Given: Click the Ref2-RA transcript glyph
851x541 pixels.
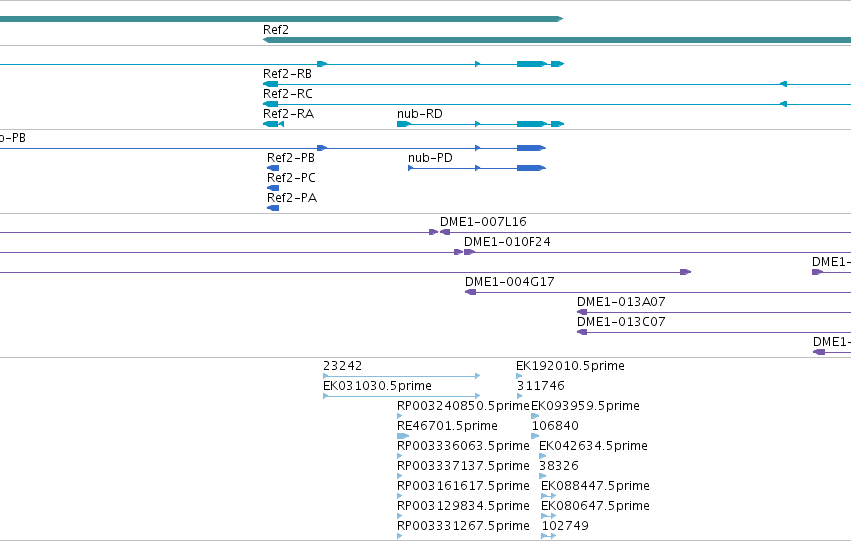Looking at the screenshot, I should [274, 124].
